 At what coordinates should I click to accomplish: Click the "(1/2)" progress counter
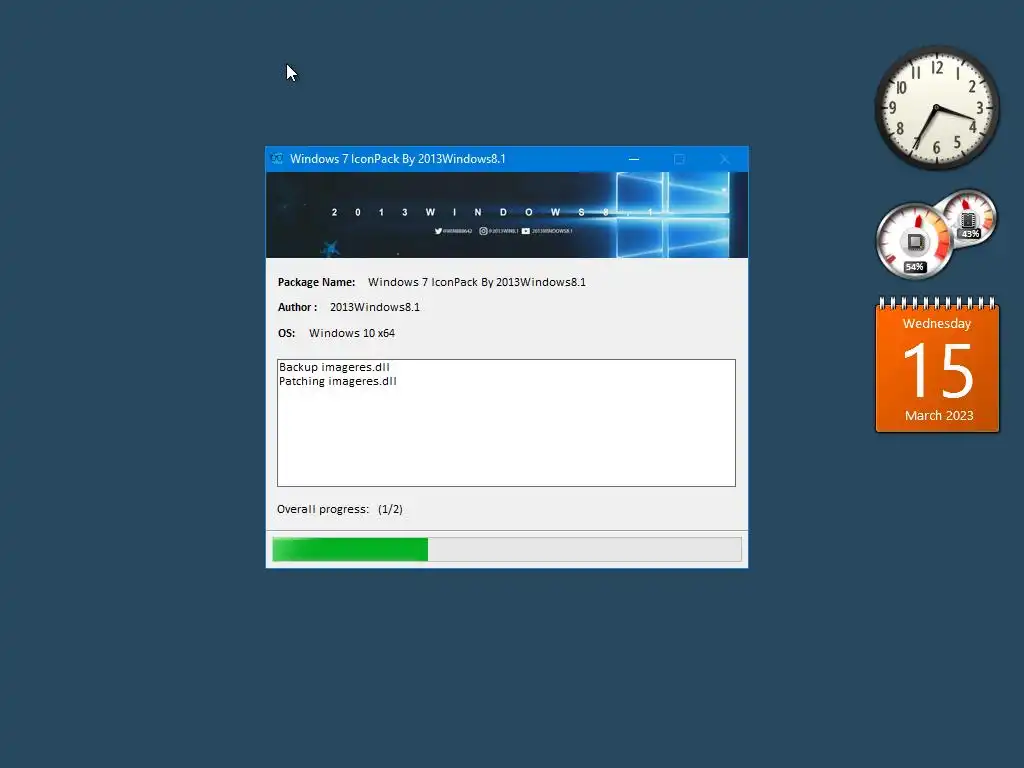(390, 509)
